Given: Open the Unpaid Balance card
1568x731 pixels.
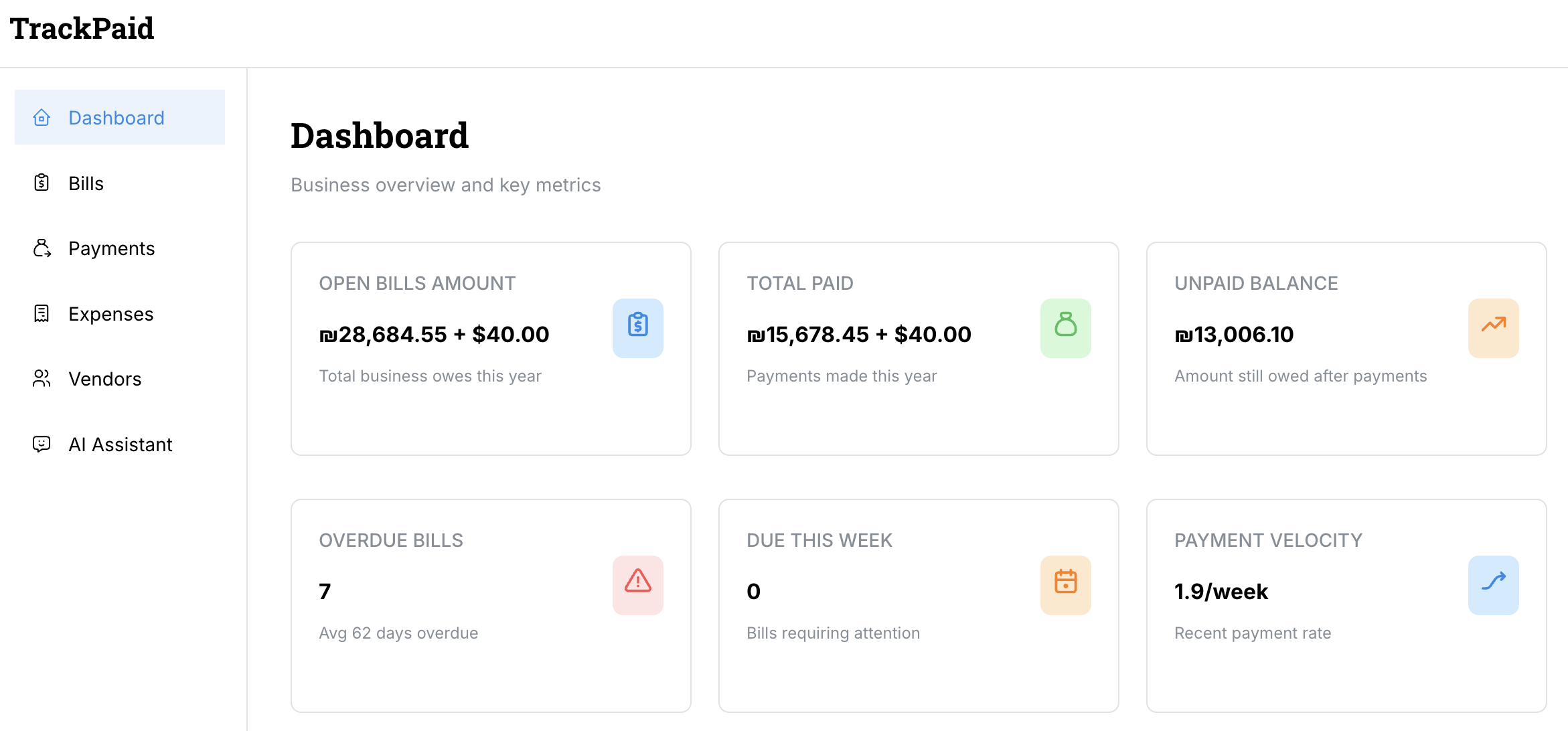Looking at the screenshot, I should coord(1345,348).
